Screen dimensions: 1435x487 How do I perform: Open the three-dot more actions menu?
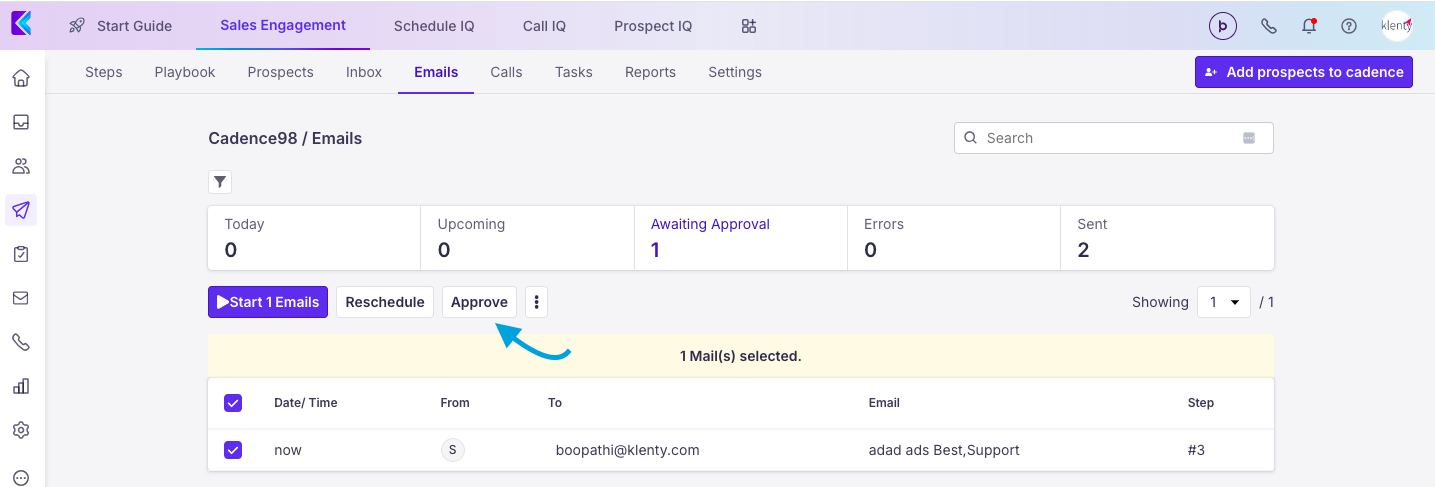pos(537,302)
